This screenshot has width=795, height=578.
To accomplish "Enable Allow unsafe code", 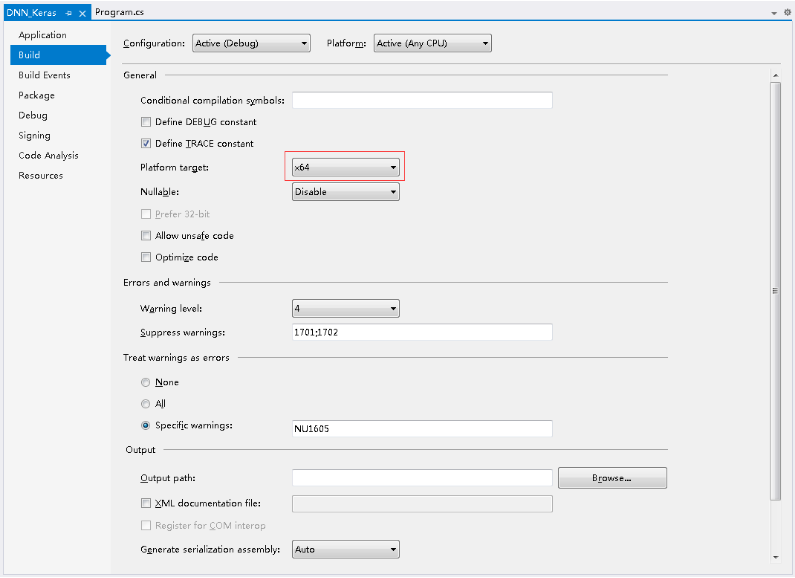I will 146,236.
